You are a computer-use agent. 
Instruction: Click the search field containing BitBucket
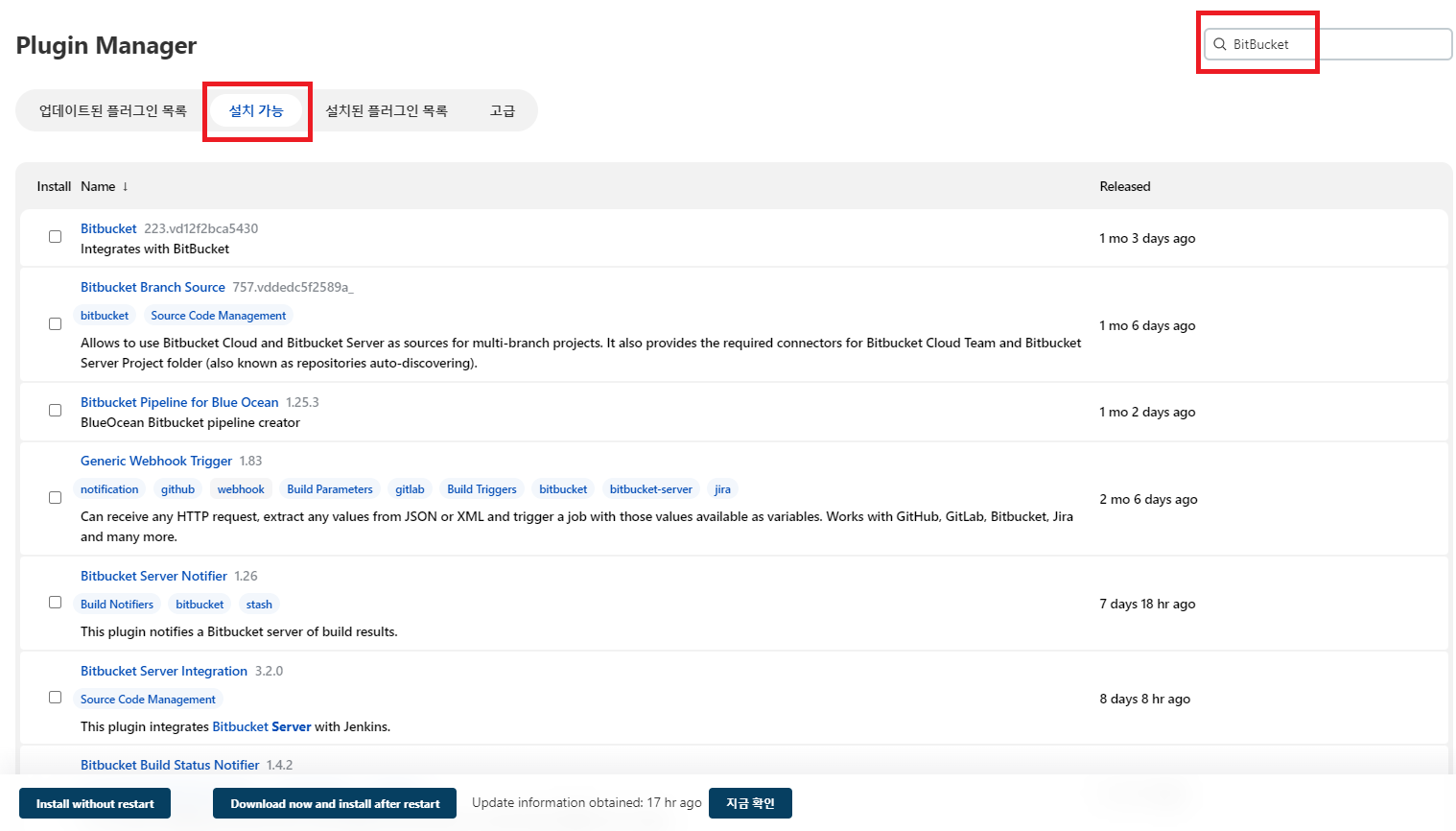tap(1328, 44)
